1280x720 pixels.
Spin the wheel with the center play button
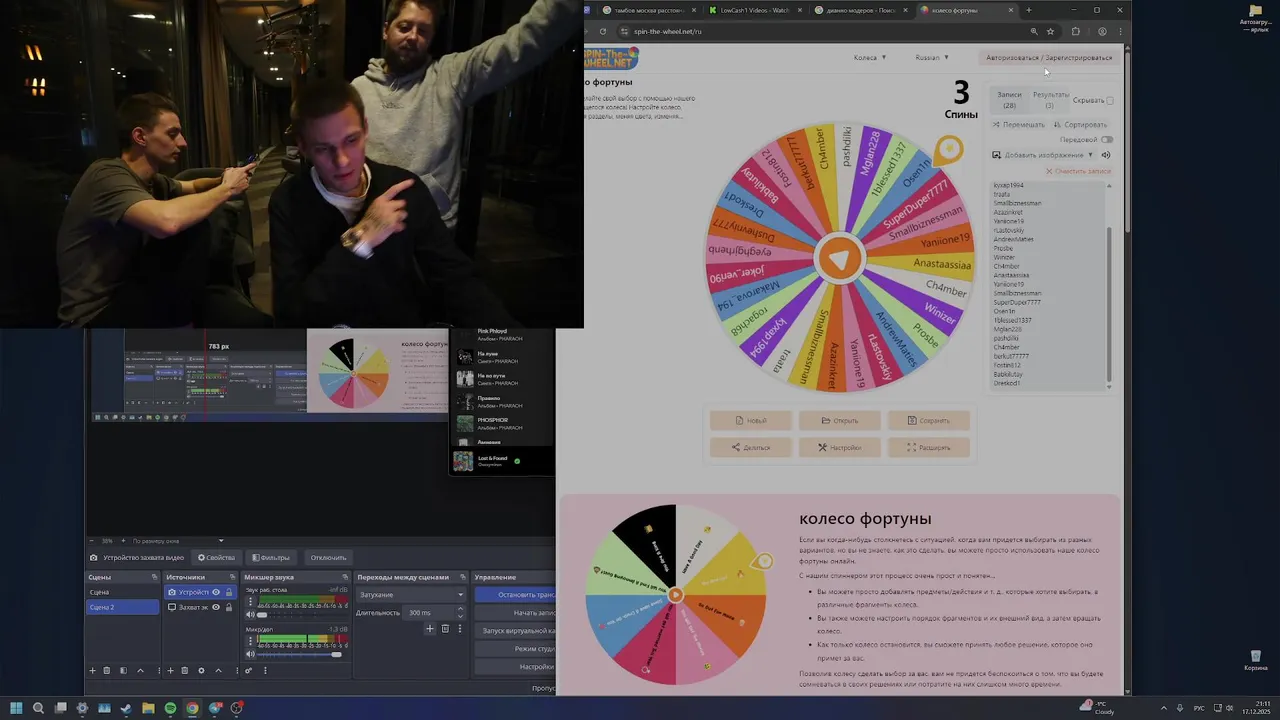click(x=839, y=259)
